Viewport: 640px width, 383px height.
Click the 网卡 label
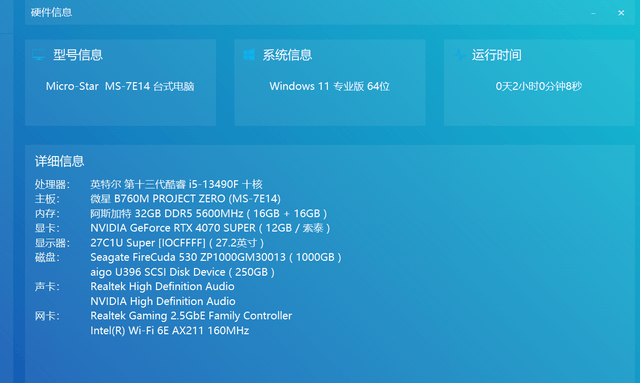click(x=47, y=316)
